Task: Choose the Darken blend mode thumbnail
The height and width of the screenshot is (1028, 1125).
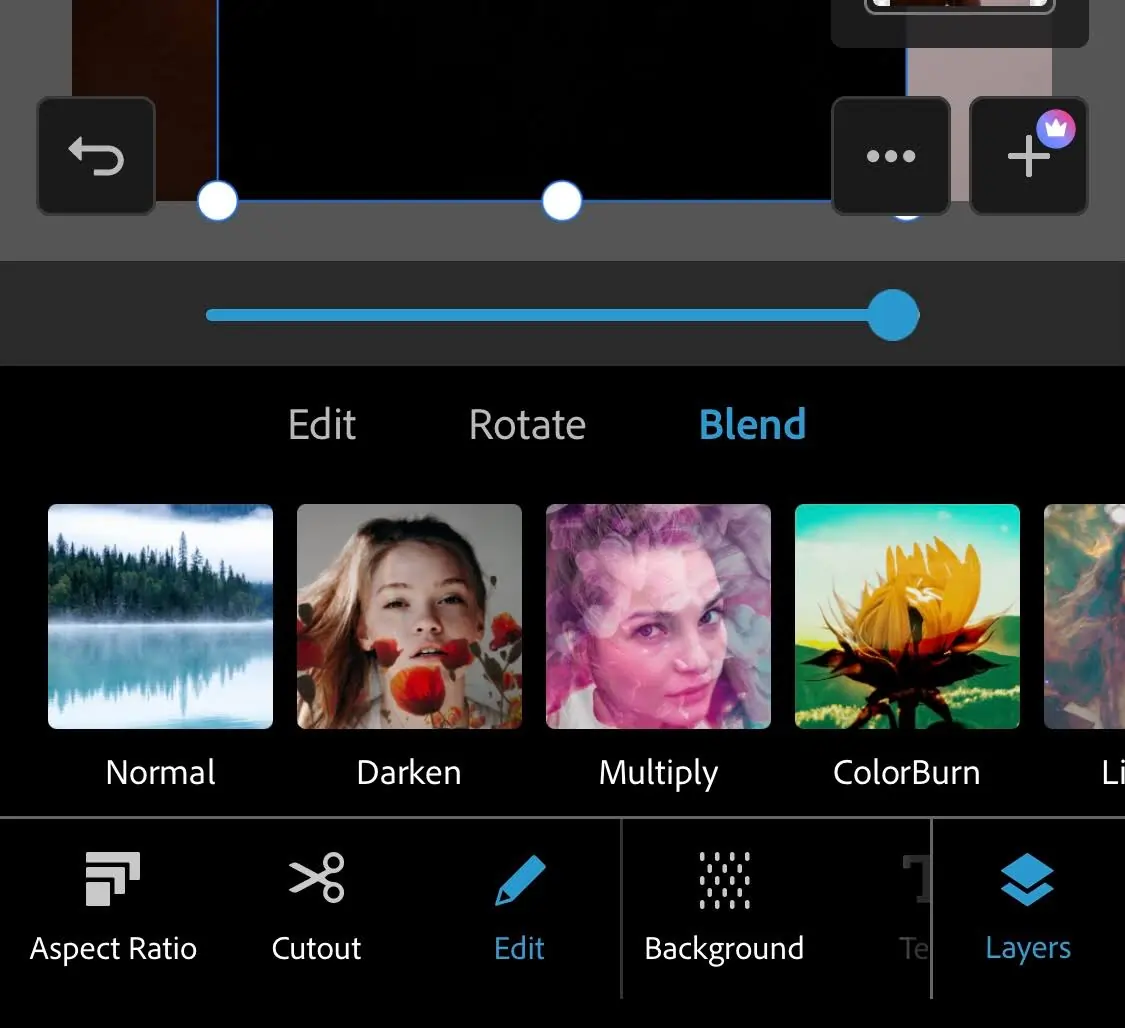Action: [409, 616]
